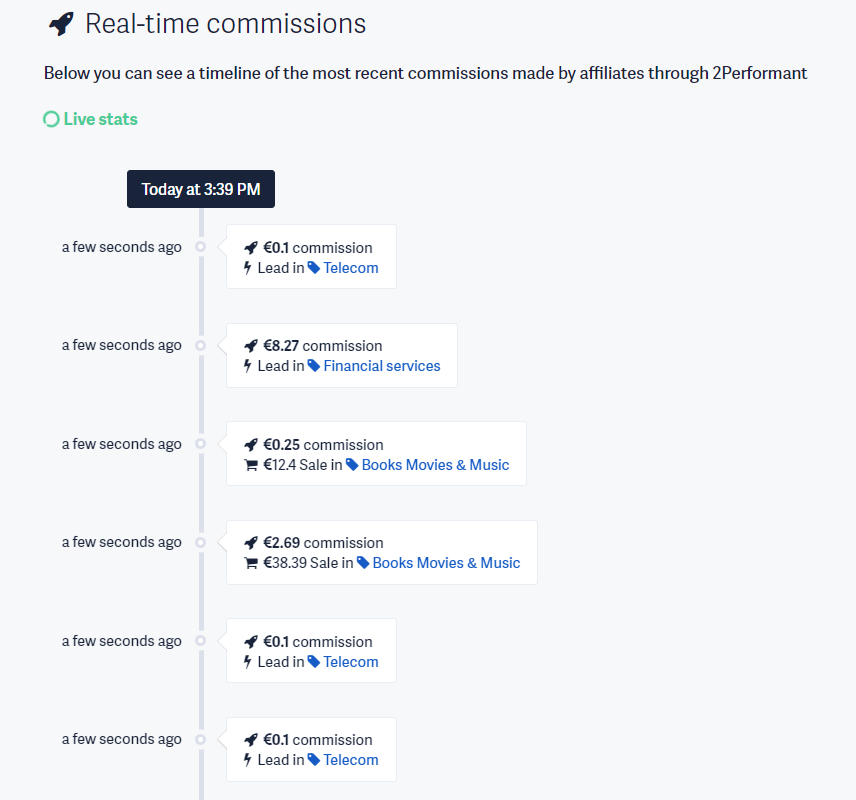Viewport: 856px width, 800px height.
Task: Click the Live stats label
Action: coord(100,119)
